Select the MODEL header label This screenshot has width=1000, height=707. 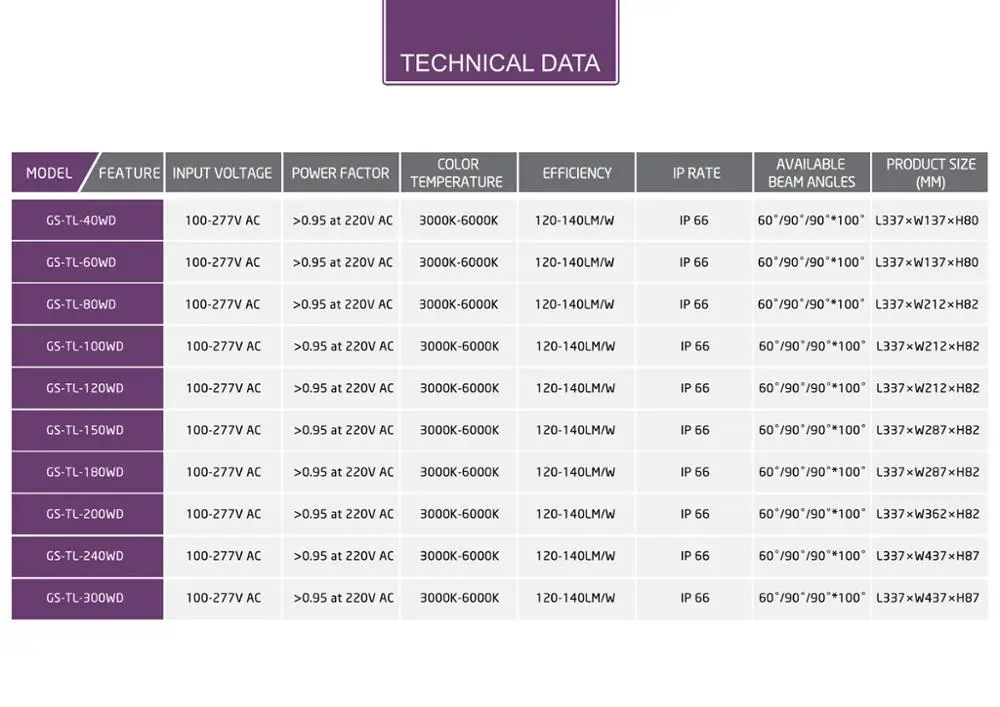point(49,173)
